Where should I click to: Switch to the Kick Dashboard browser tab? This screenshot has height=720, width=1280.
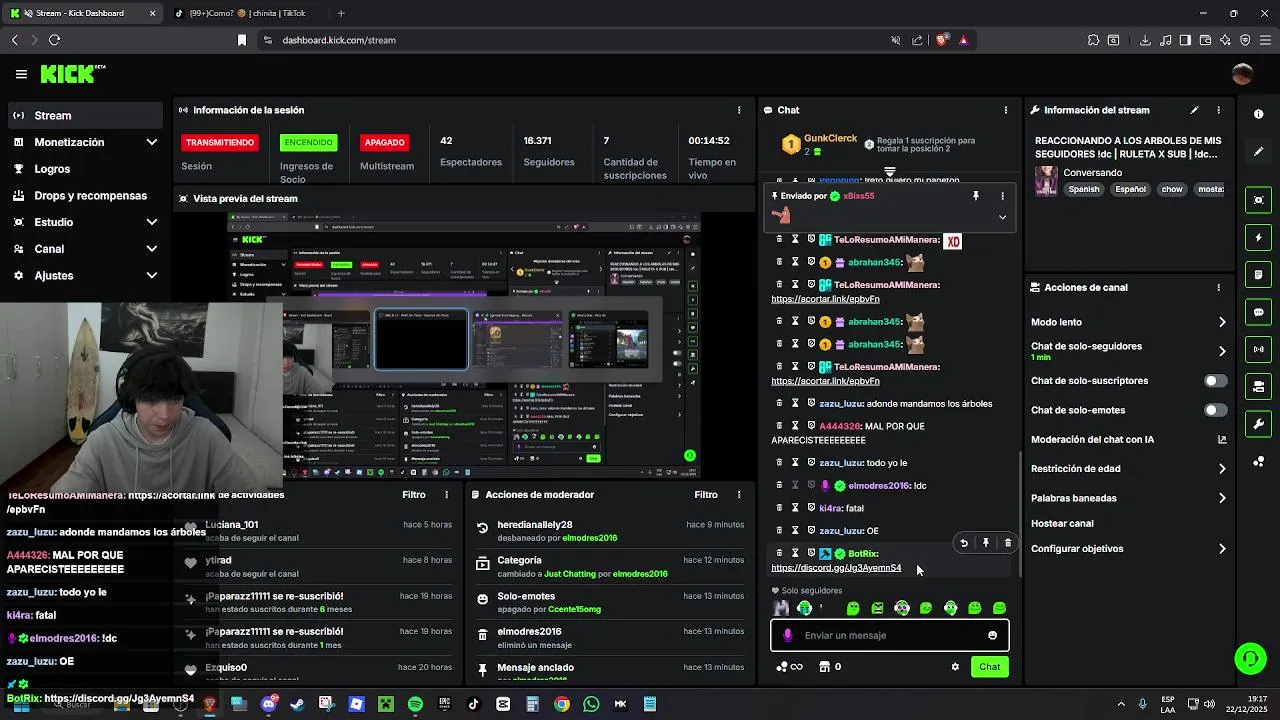coord(82,13)
